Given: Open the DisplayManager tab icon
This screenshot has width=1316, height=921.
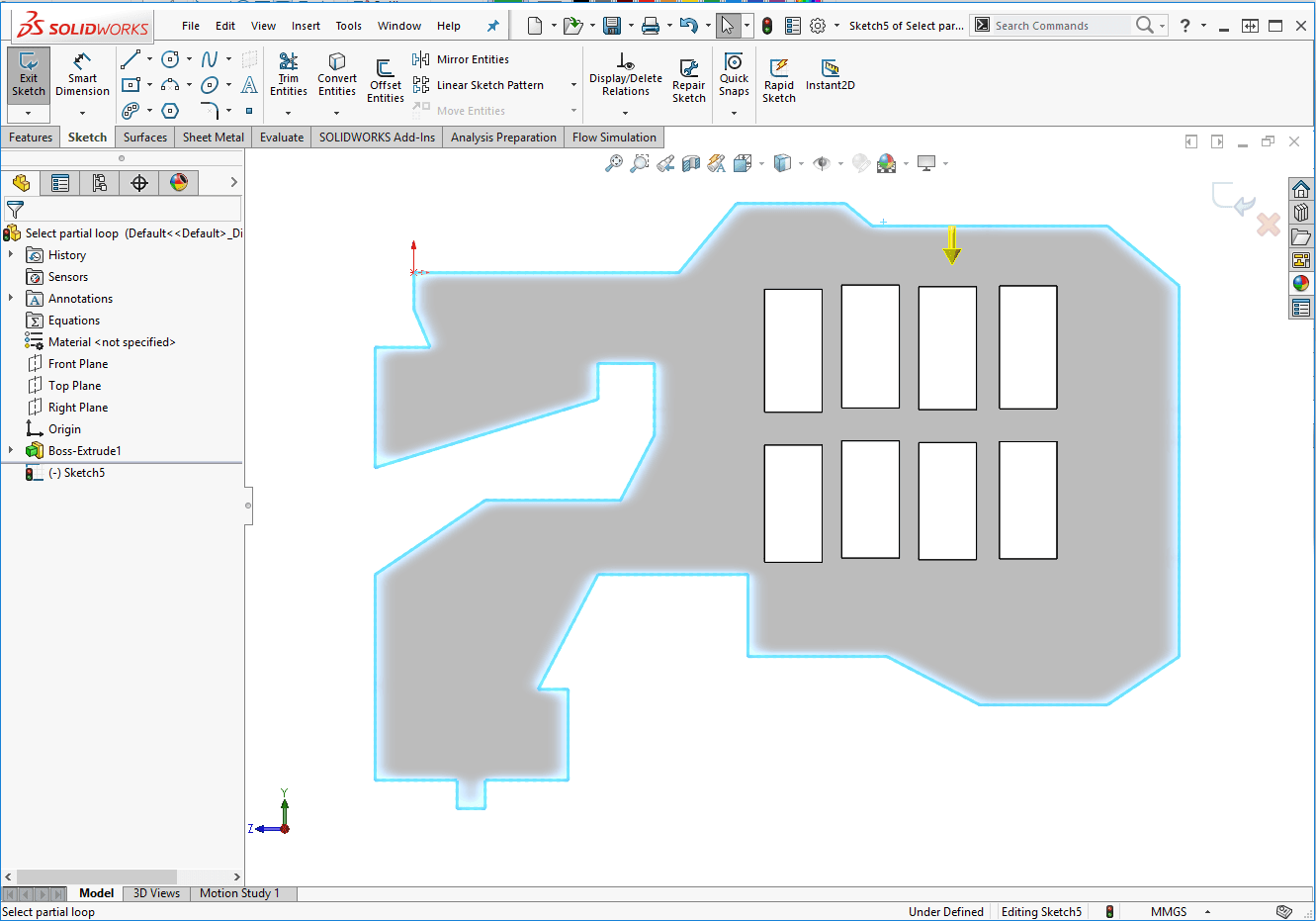Looking at the screenshot, I should [x=179, y=182].
